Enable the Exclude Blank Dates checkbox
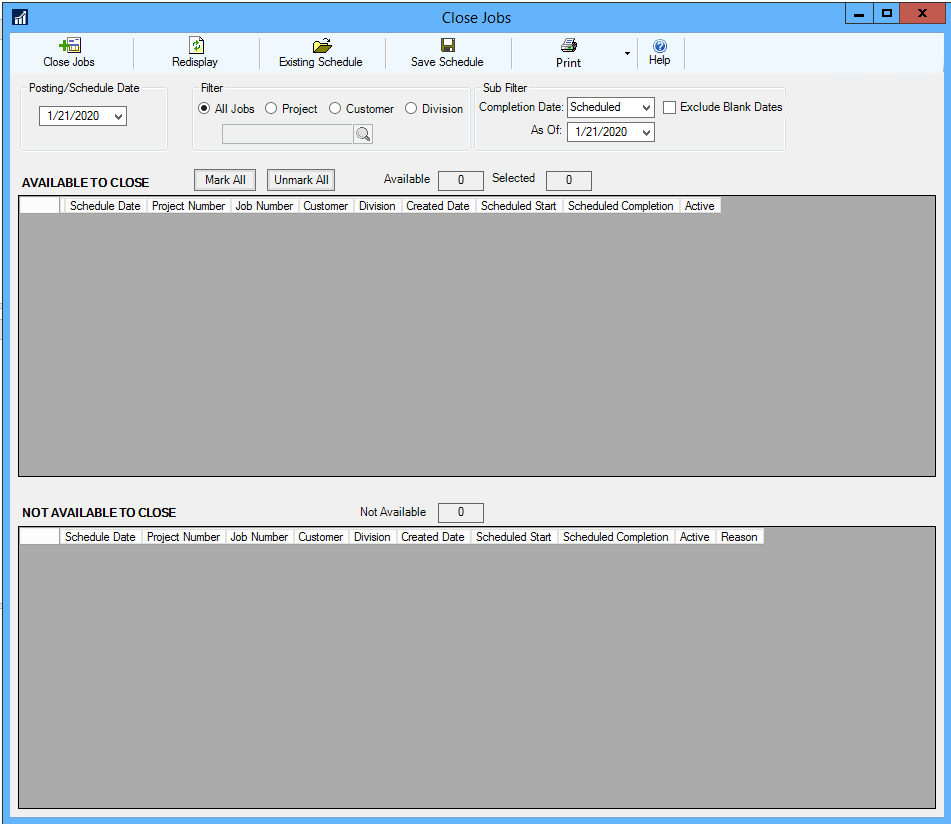Screen dimensions: 951x824 pyautogui.click(x=670, y=107)
